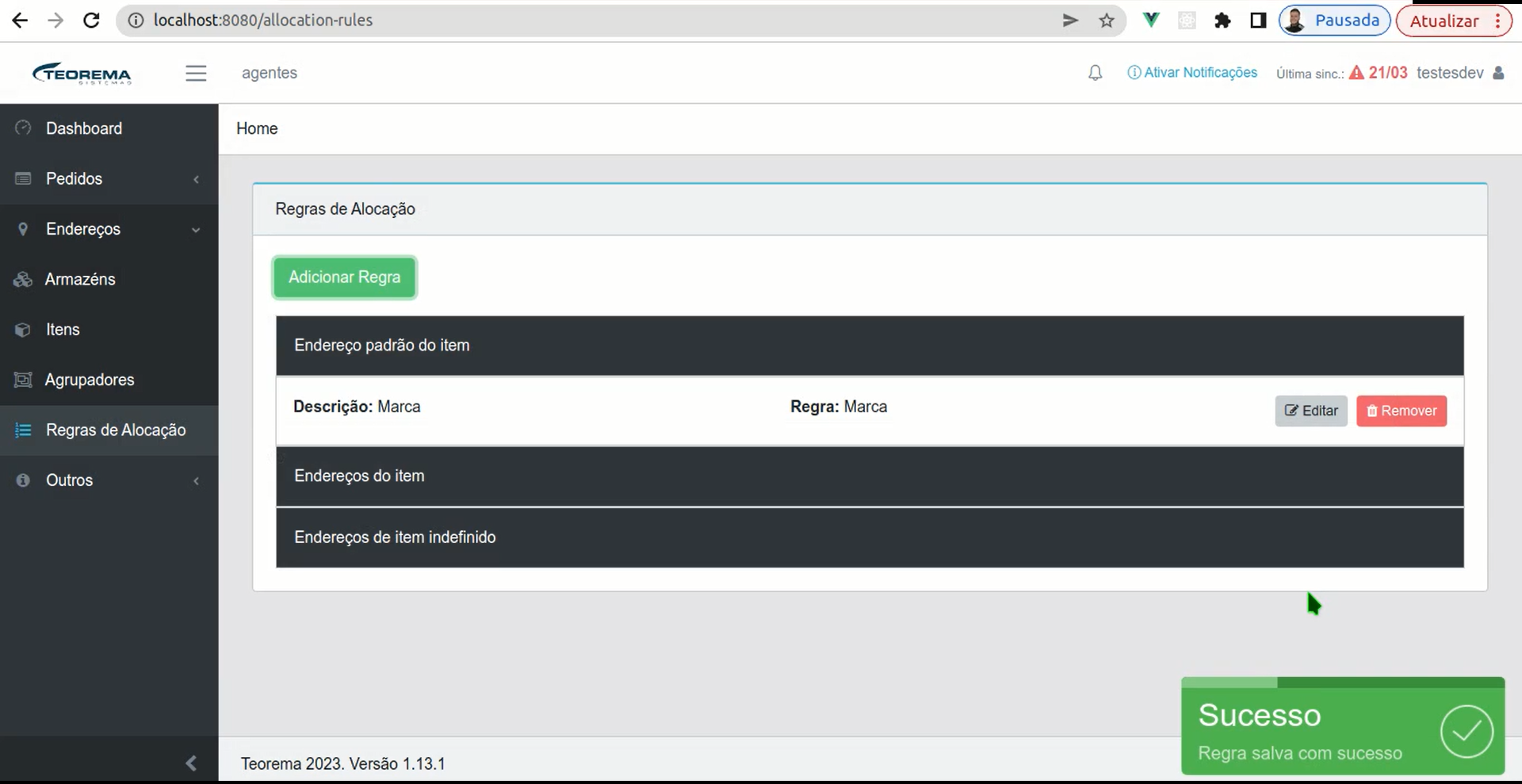1522x784 pixels.
Task: Click Ativar Notificações link
Action: pyautogui.click(x=1192, y=73)
